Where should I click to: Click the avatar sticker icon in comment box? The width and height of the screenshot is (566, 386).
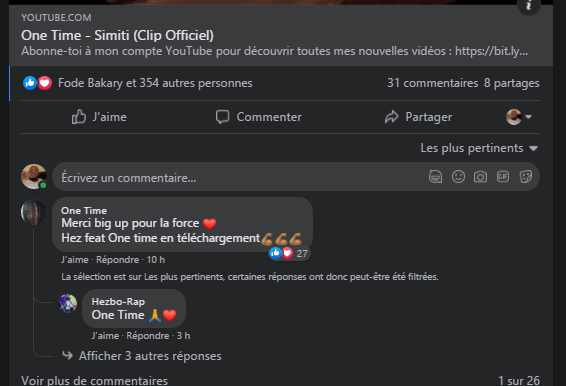coord(435,177)
